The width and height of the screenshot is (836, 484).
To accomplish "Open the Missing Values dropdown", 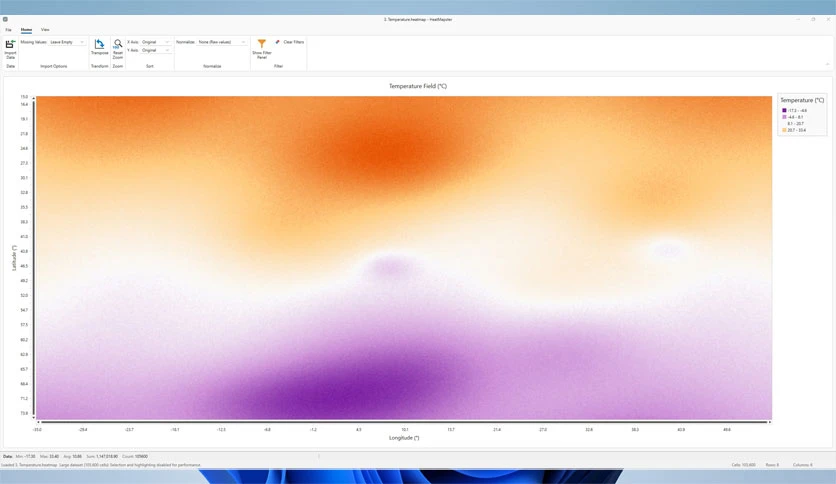I will pyautogui.click(x=67, y=42).
